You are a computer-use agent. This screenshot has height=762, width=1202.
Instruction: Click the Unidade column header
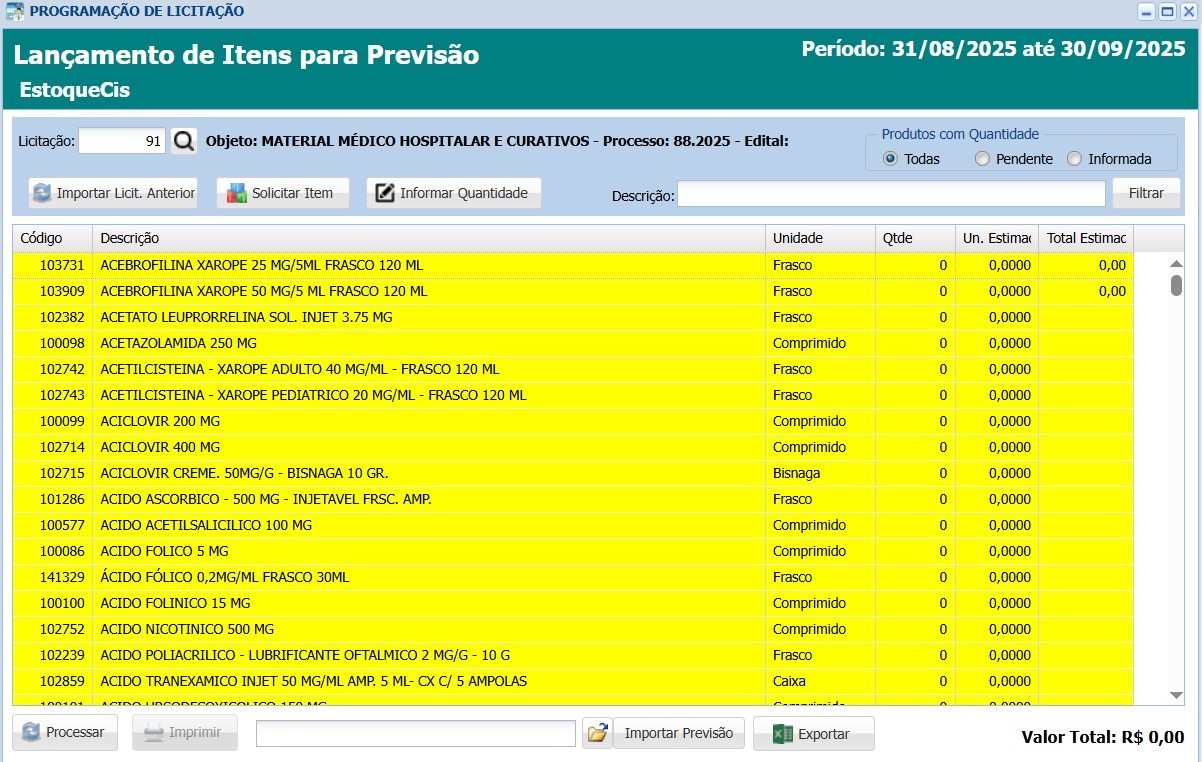819,238
